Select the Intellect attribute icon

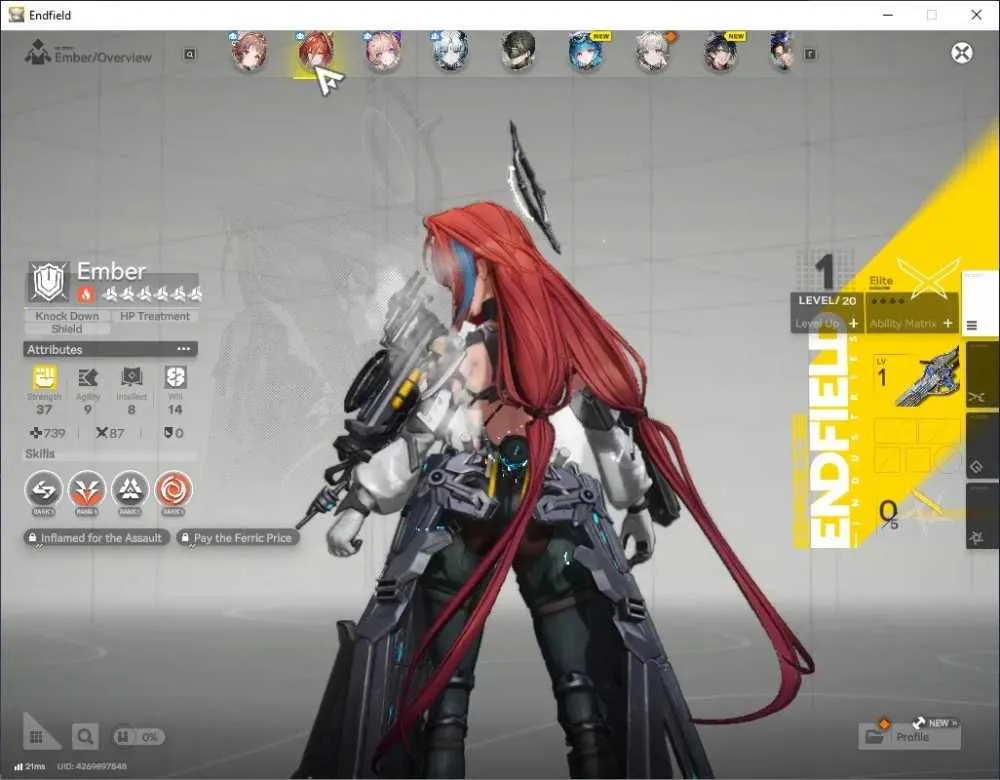(x=131, y=378)
